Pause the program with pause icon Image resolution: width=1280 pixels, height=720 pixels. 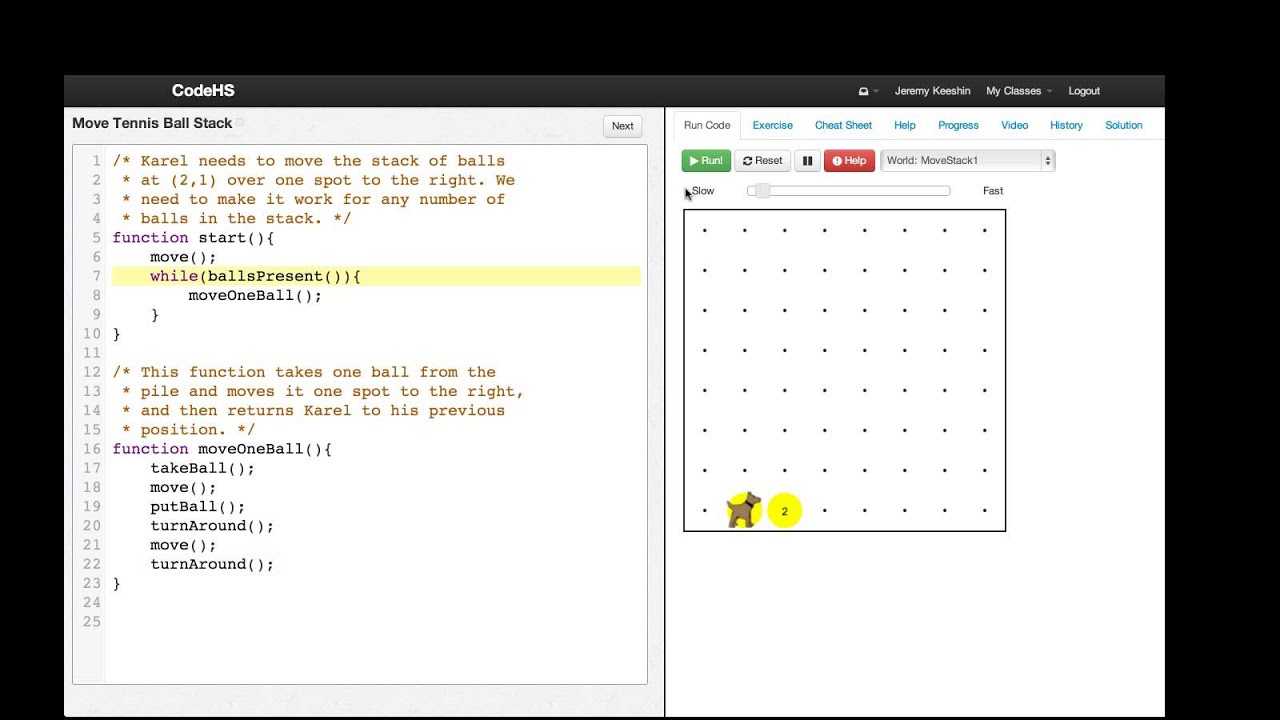(x=807, y=160)
